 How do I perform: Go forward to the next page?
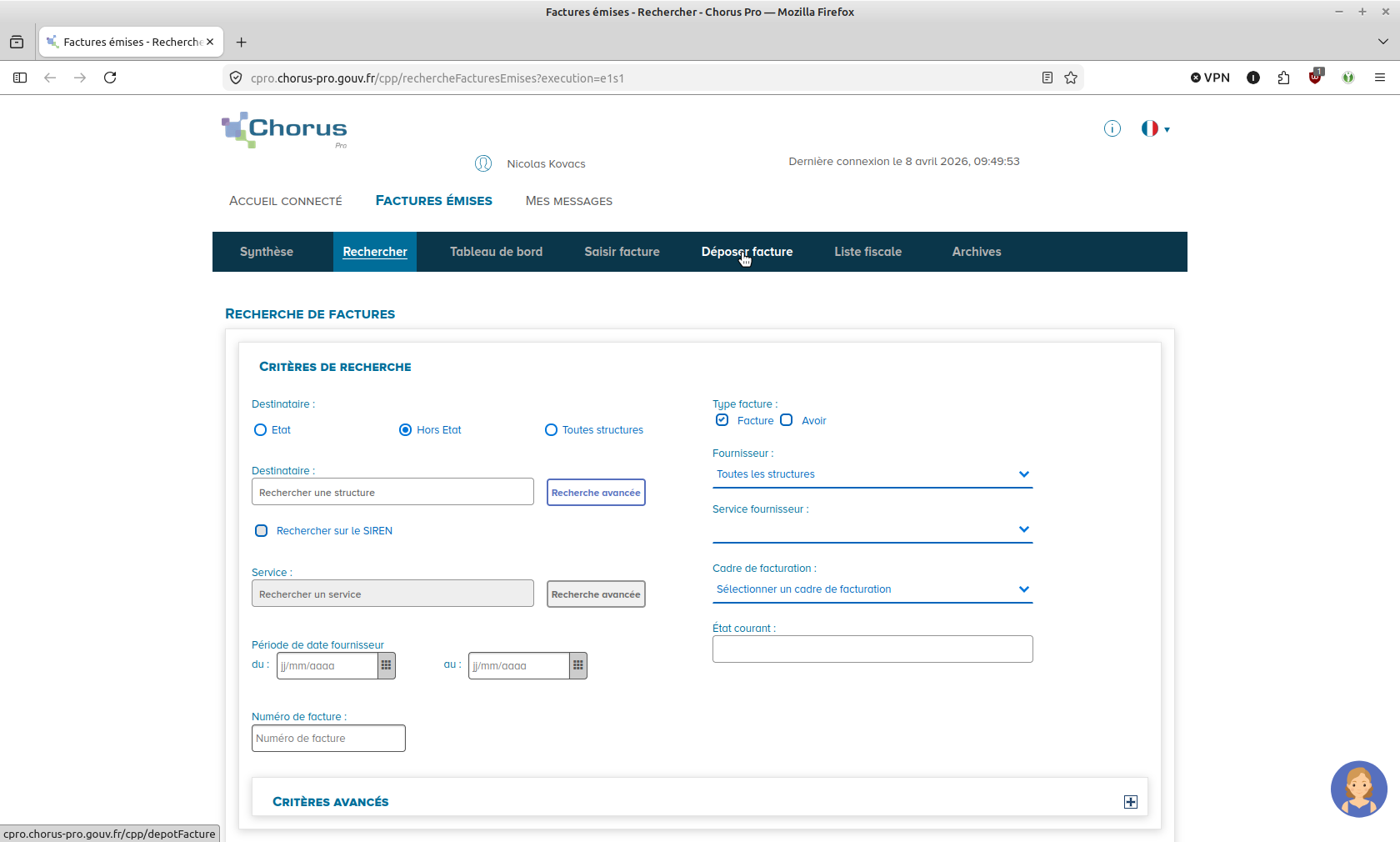(x=80, y=78)
